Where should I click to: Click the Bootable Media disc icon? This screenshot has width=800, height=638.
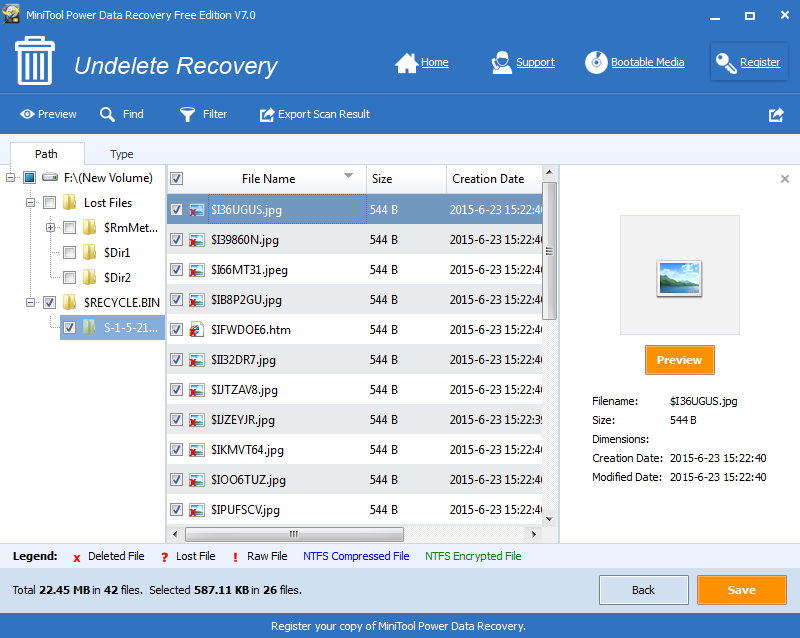(x=596, y=63)
